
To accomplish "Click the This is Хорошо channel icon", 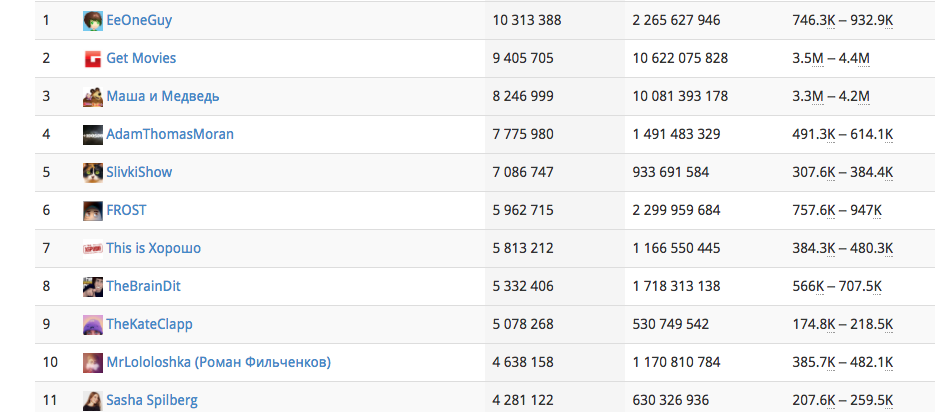I will click(x=92, y=248).
